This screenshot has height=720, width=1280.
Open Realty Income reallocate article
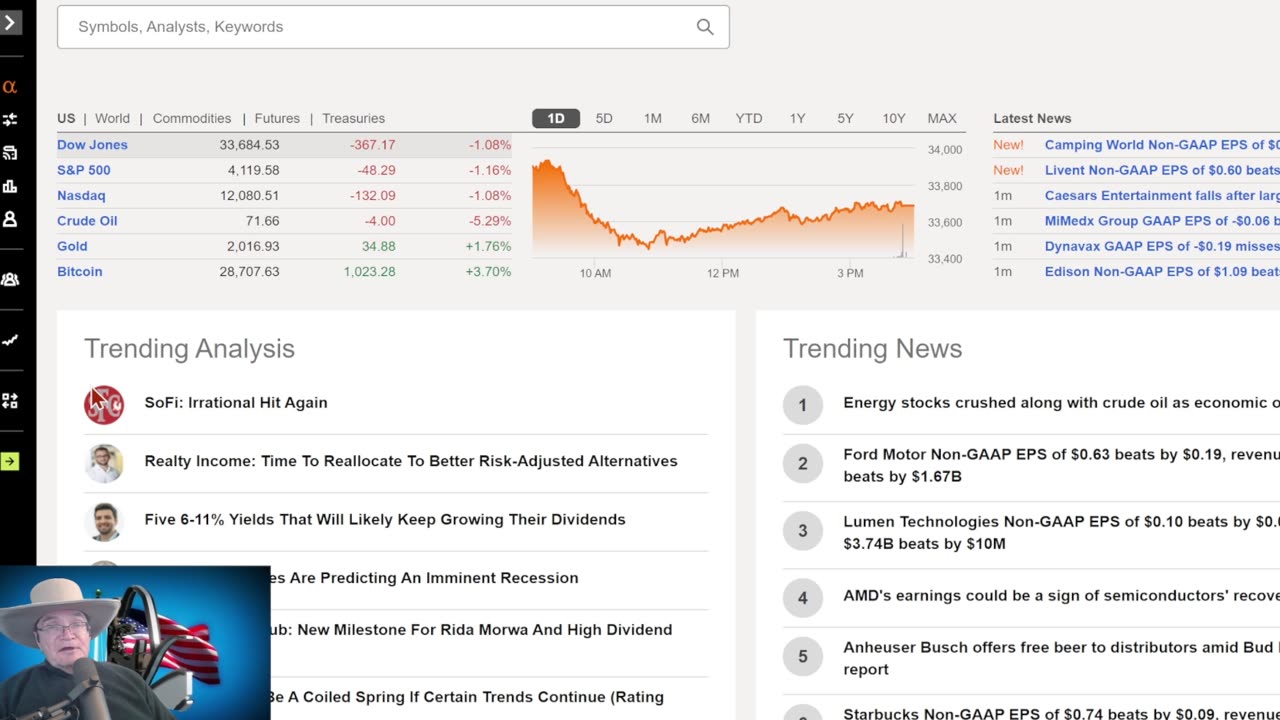click(x=411, y=461)
